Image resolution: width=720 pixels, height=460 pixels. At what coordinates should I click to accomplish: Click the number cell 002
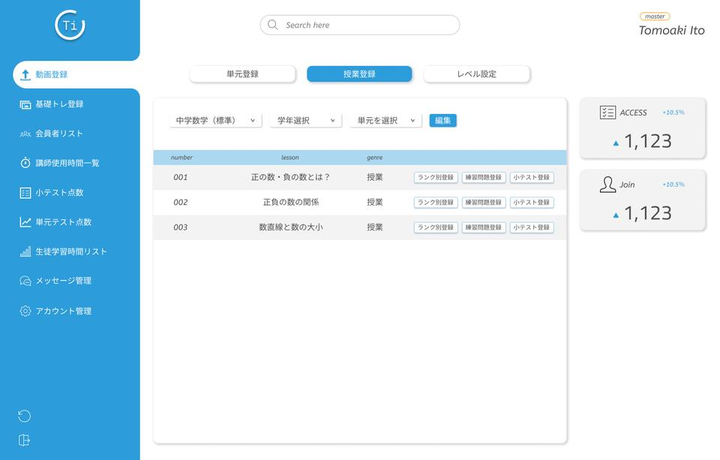pyautogui.click(x=180, y=202)
